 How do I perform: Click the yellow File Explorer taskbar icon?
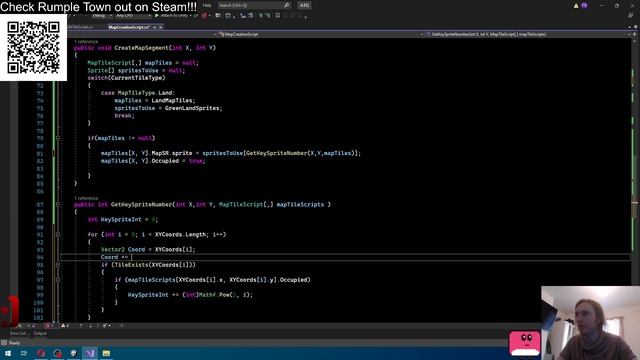(x=106, y=353)
